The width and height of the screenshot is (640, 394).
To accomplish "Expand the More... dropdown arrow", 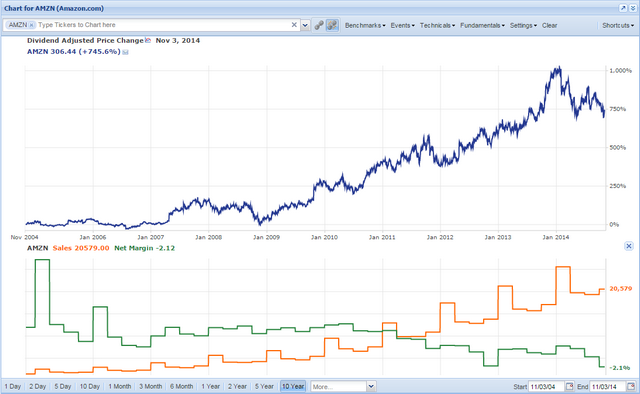I will (371, 386).
